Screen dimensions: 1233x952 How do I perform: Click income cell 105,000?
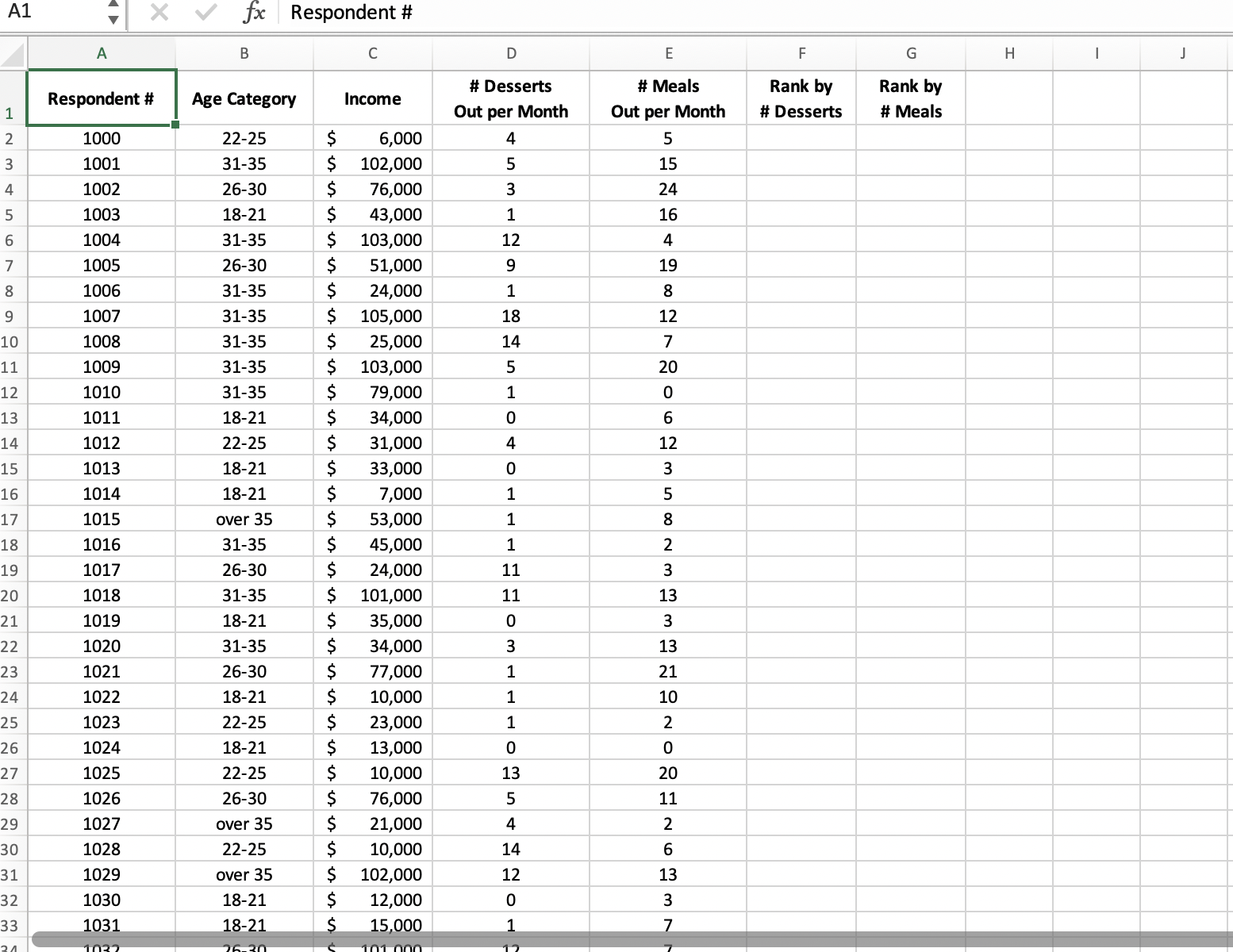point(373,317)
